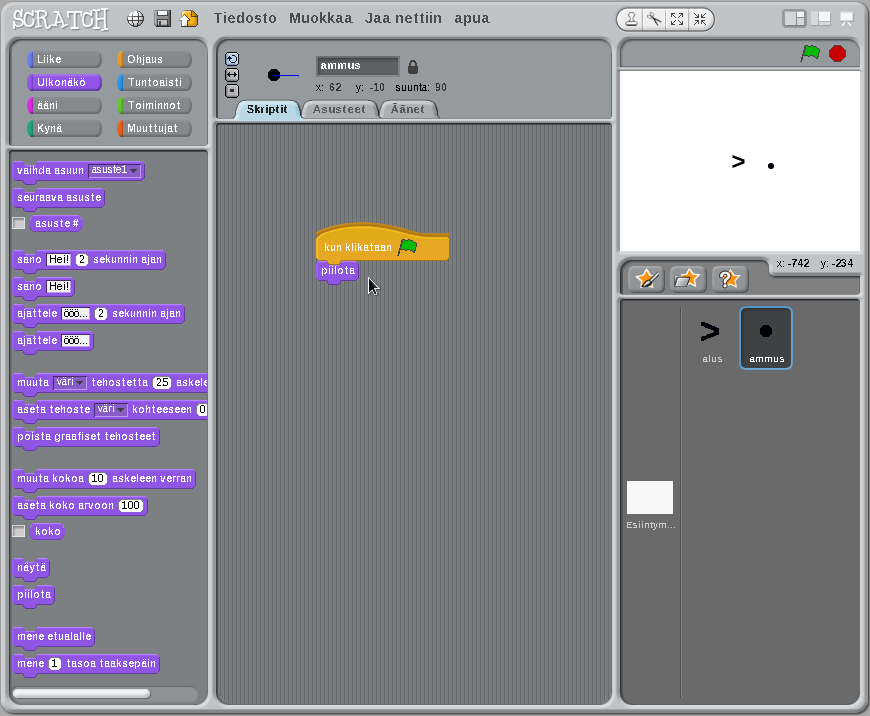870x716 pixels.
Task: Select the Muuttujat block category
Action: 154,128
